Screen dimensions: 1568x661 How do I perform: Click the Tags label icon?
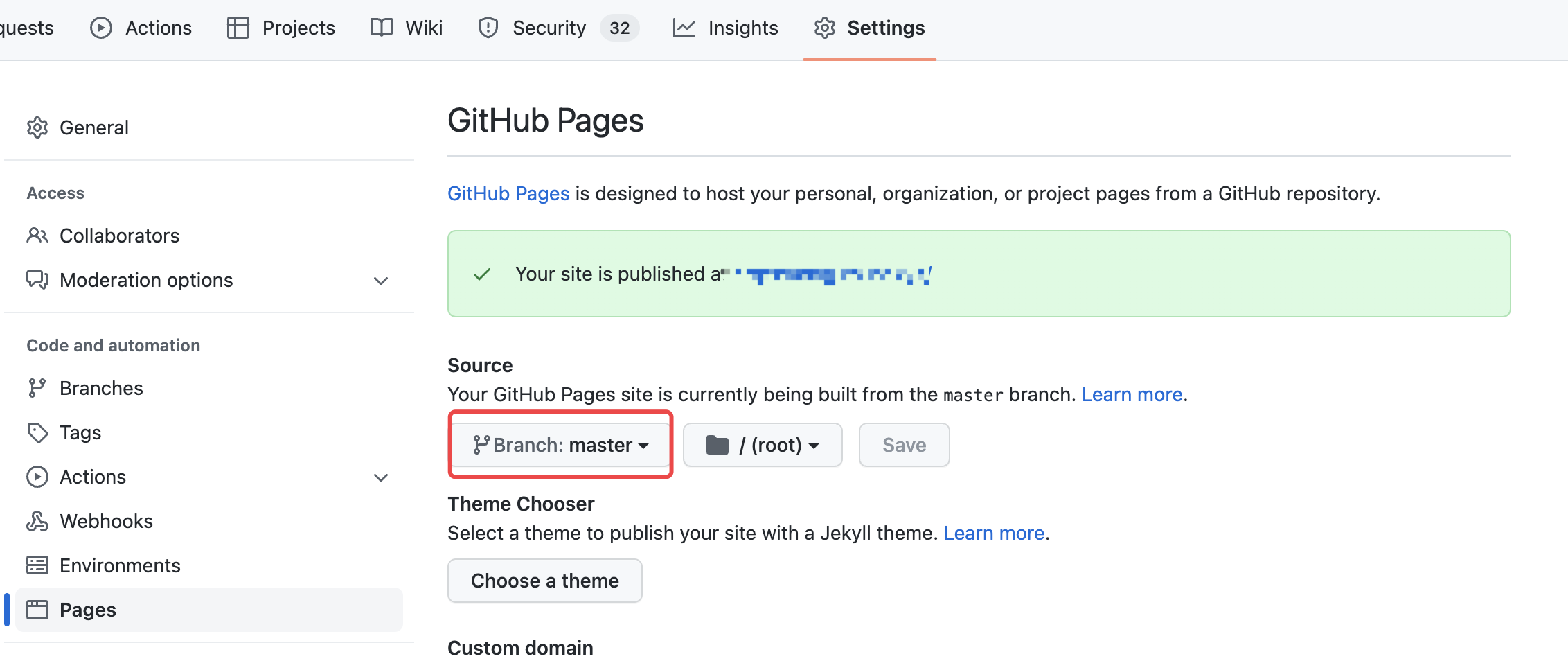coord(37,432)
